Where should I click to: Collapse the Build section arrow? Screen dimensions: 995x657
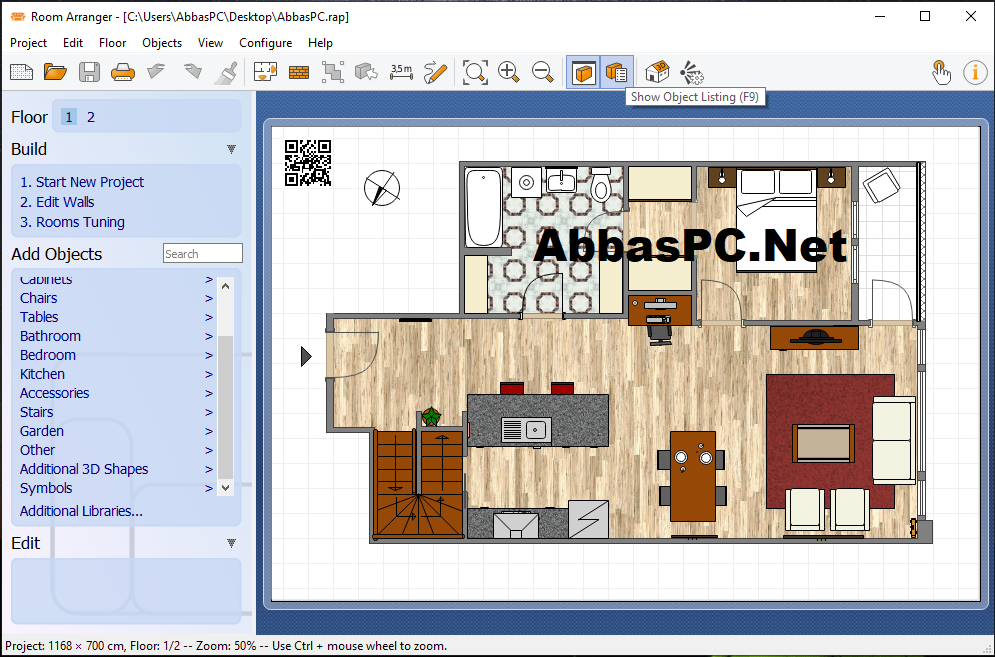pyautogui.click(x=232, y=149)
